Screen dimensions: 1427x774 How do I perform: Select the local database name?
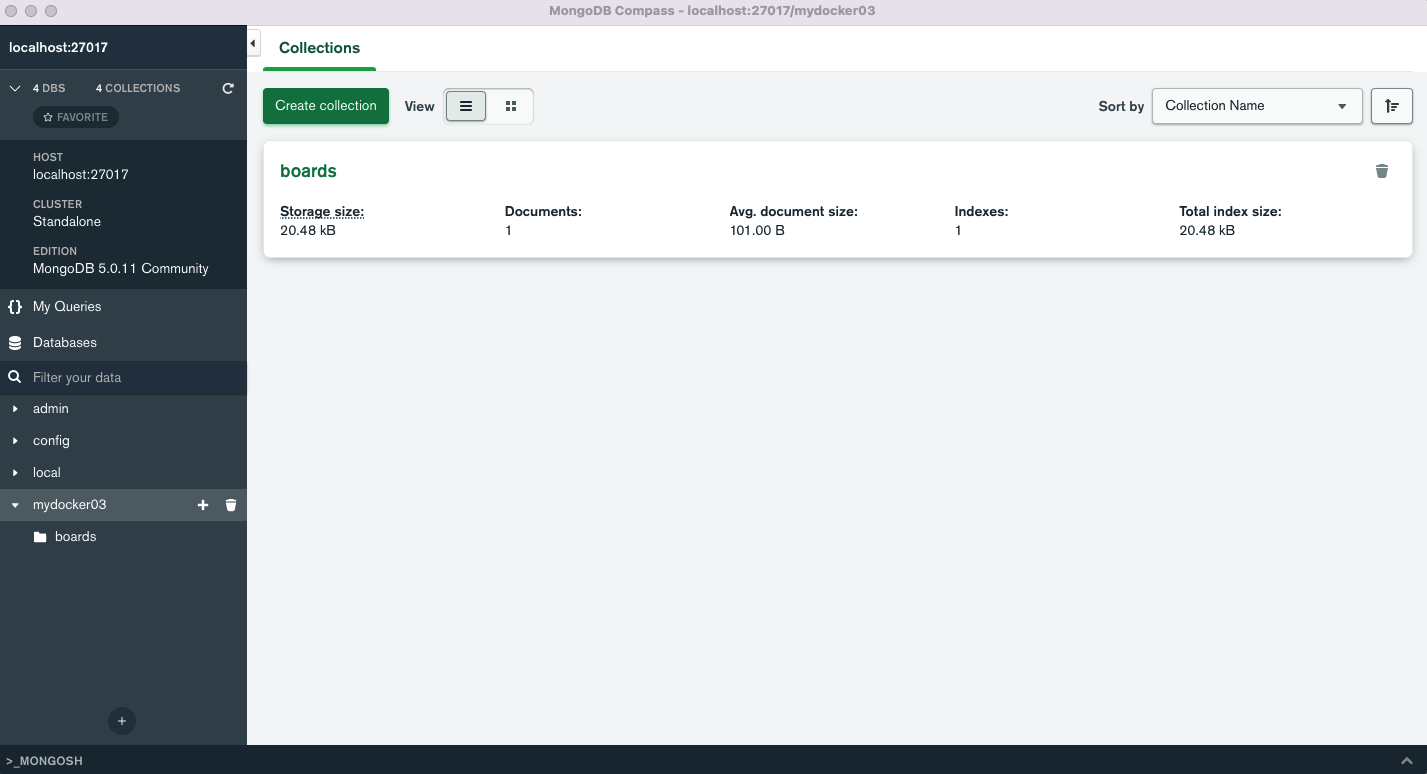[x=47, y=473]
